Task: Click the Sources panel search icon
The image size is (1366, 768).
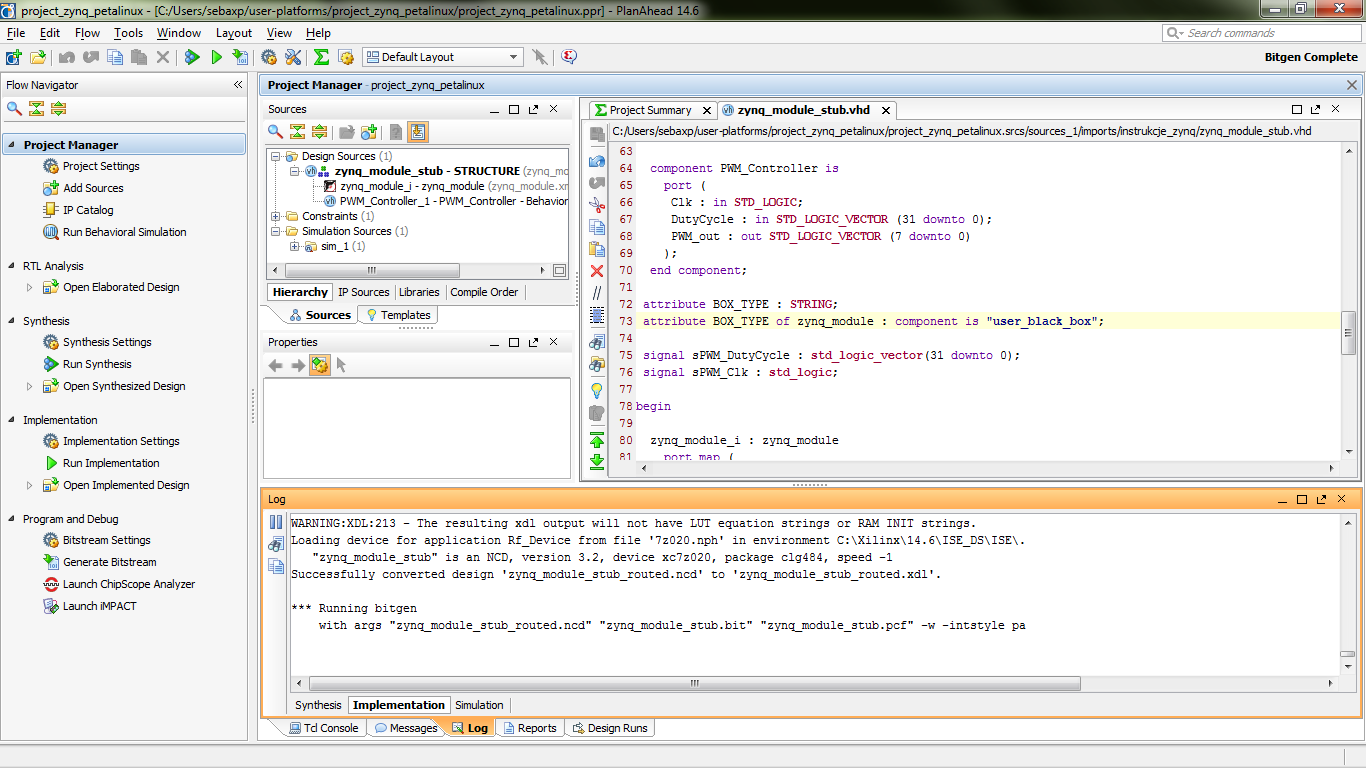Action: [275, 131]
